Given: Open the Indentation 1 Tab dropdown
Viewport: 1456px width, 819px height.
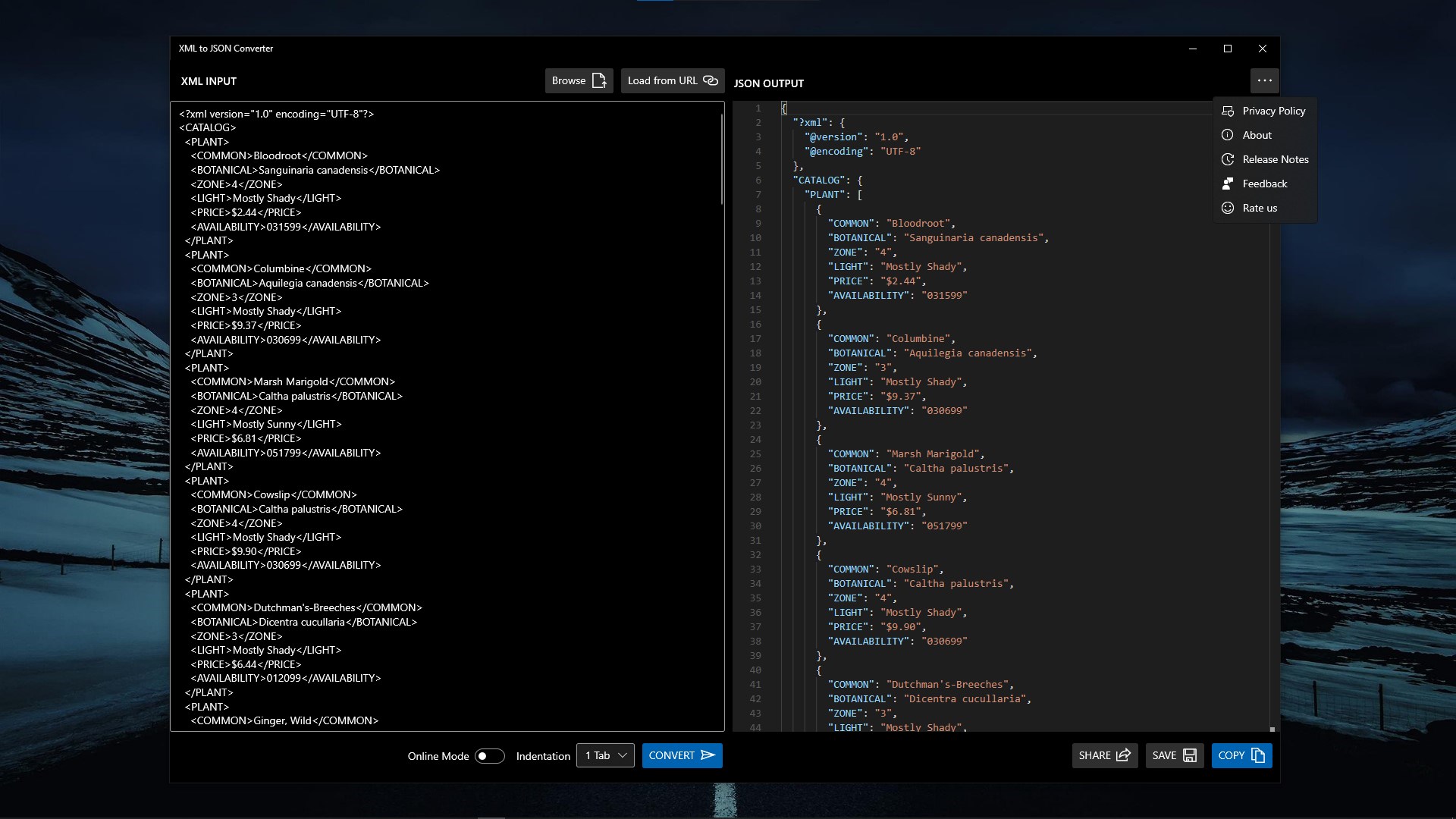Looking at the screenshot, I should coord(605,755).
